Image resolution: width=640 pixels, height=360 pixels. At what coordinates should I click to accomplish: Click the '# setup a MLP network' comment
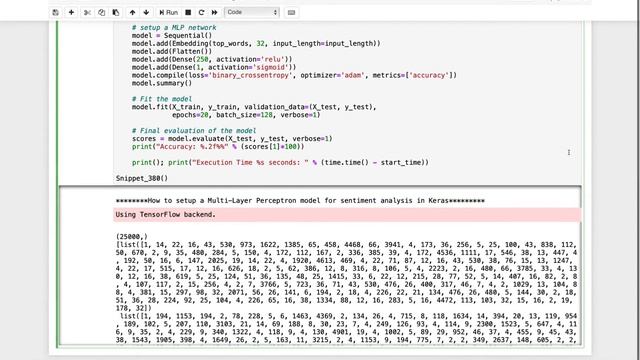[174, 28]
